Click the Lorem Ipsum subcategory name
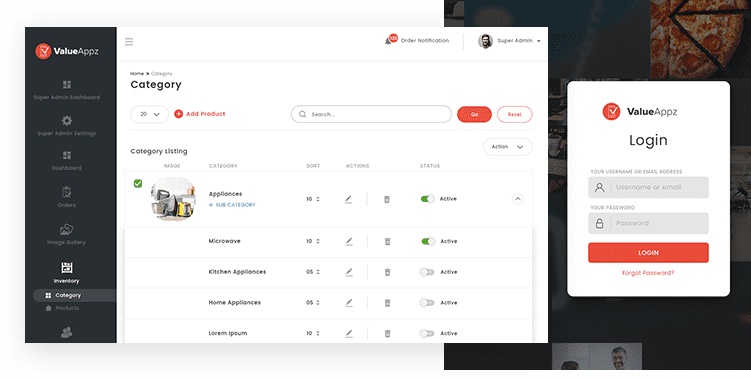751x379 pixels. pyautogui.click(x=228, y=333)
